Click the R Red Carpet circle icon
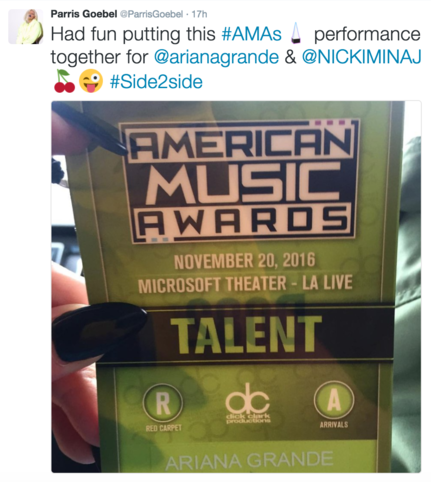This screenshot has height=482, width=431. pos(163,403)
